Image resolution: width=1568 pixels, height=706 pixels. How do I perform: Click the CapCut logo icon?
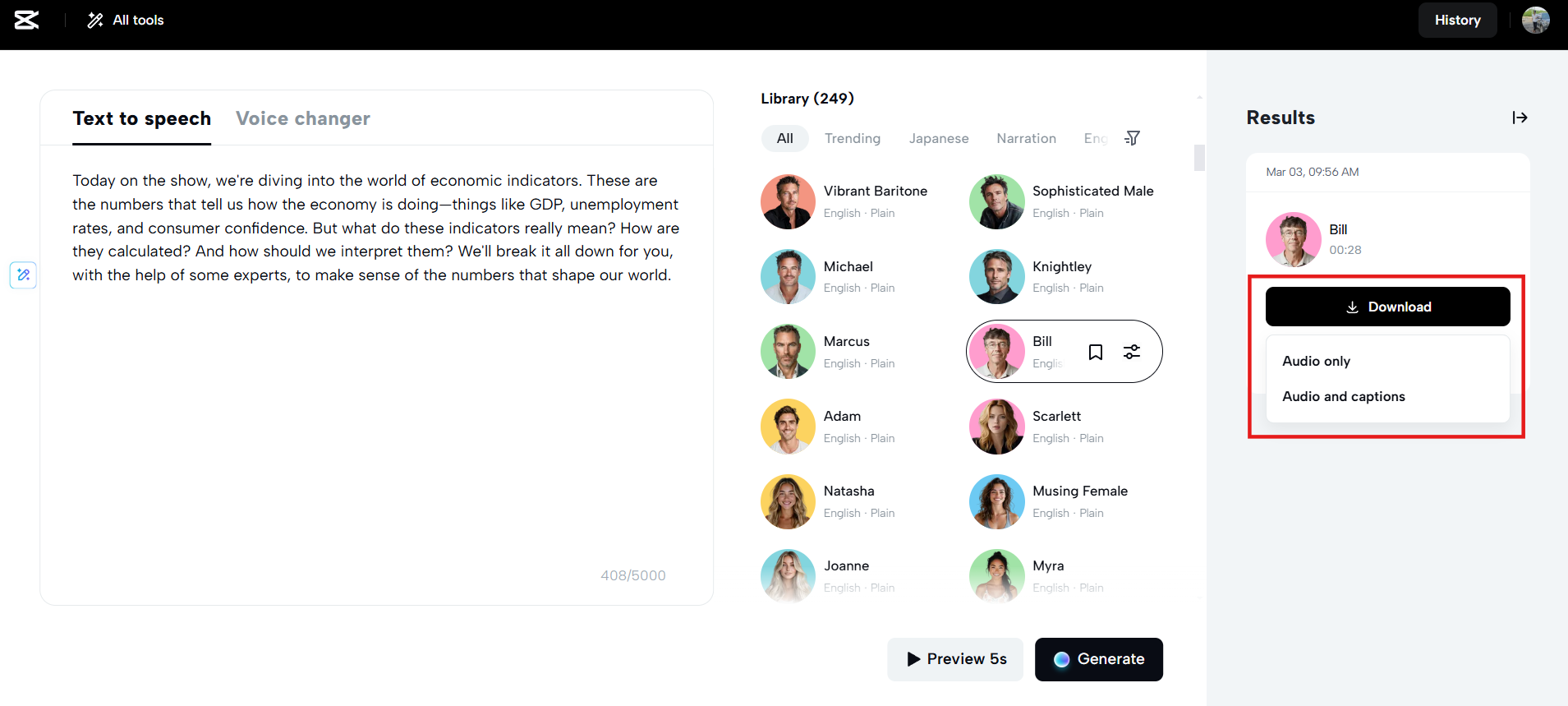[26, 20]
